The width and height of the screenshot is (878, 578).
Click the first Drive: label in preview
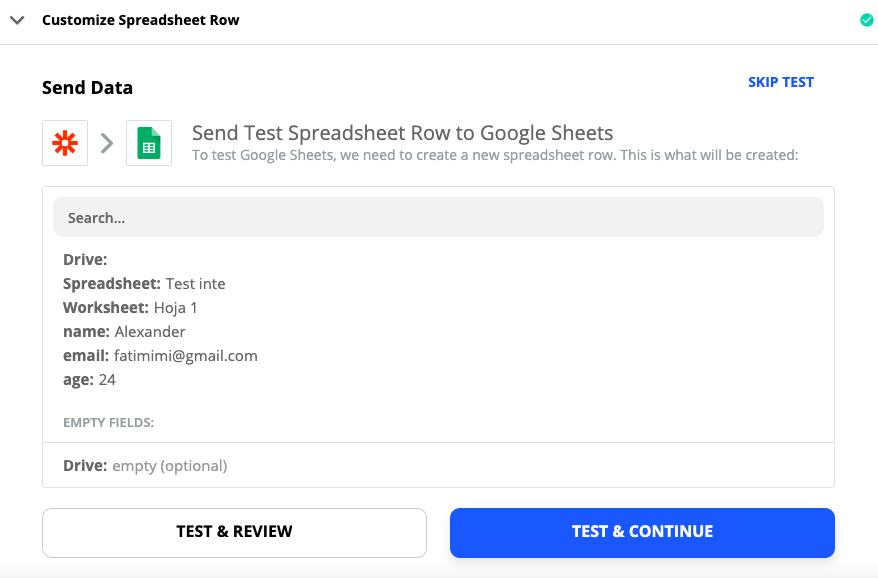pos(85,260)
